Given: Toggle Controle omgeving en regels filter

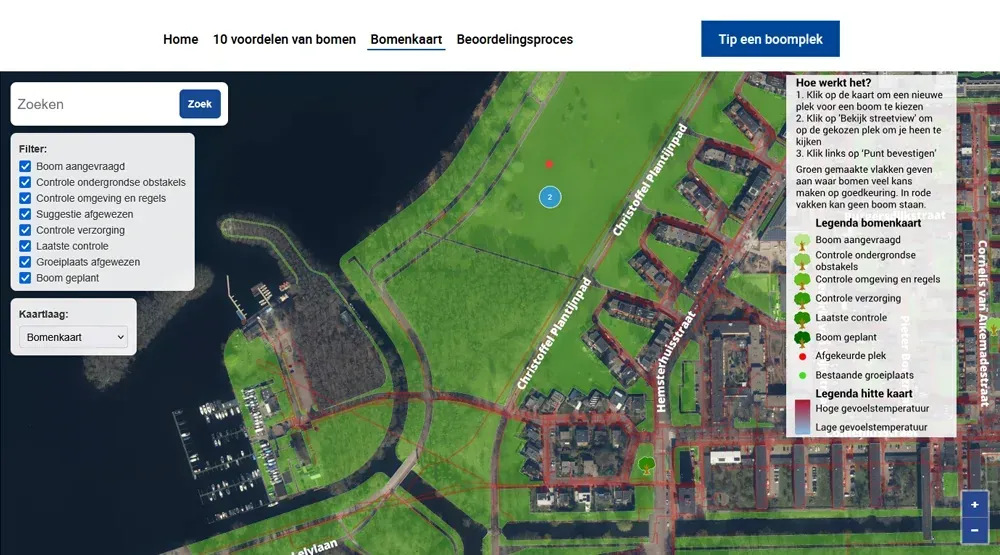Looking at the screenshot, I should 25,198.
